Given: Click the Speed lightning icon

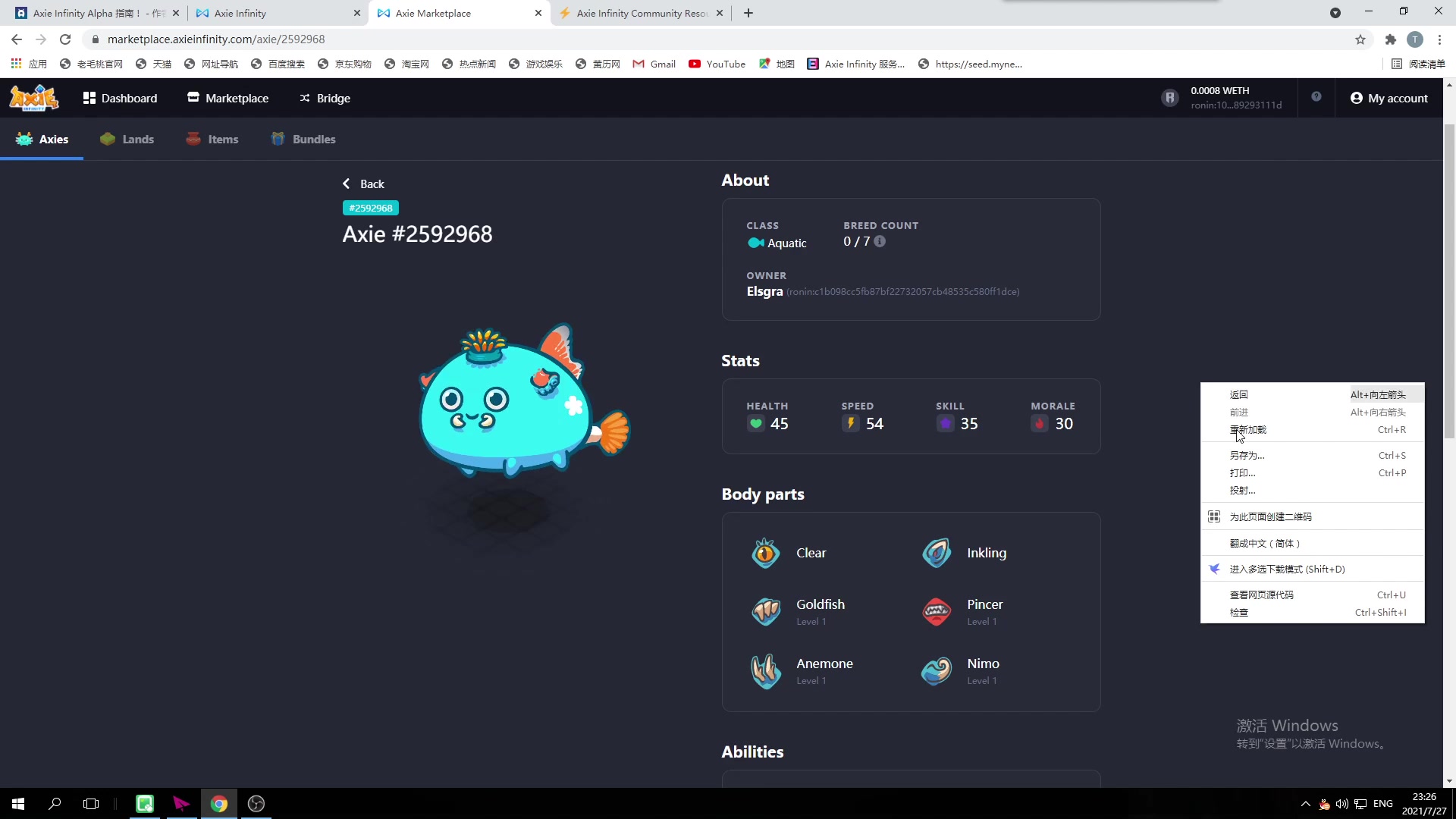Looking at the screenshot, I should tap(851, 424).
